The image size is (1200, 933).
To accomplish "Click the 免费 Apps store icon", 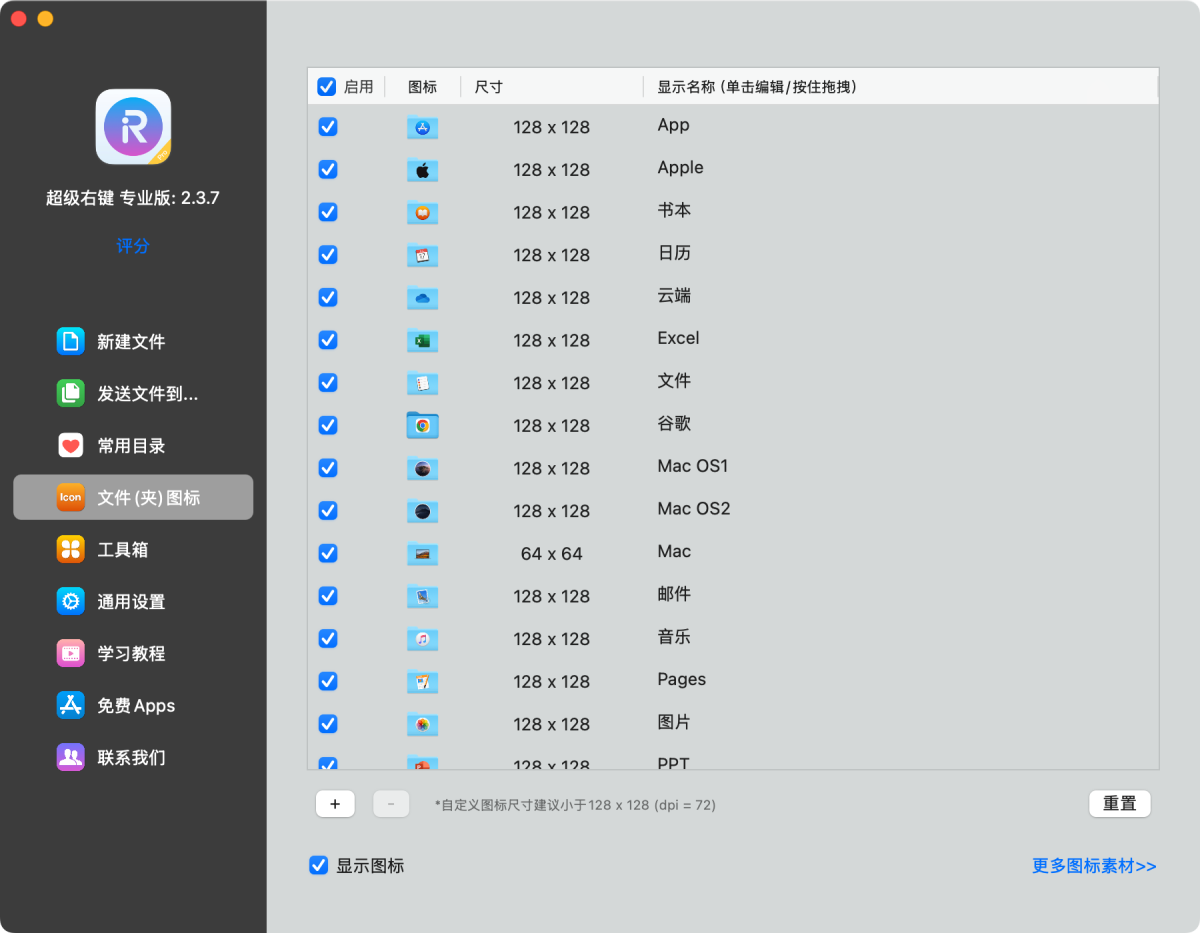I will coord(71,706).
